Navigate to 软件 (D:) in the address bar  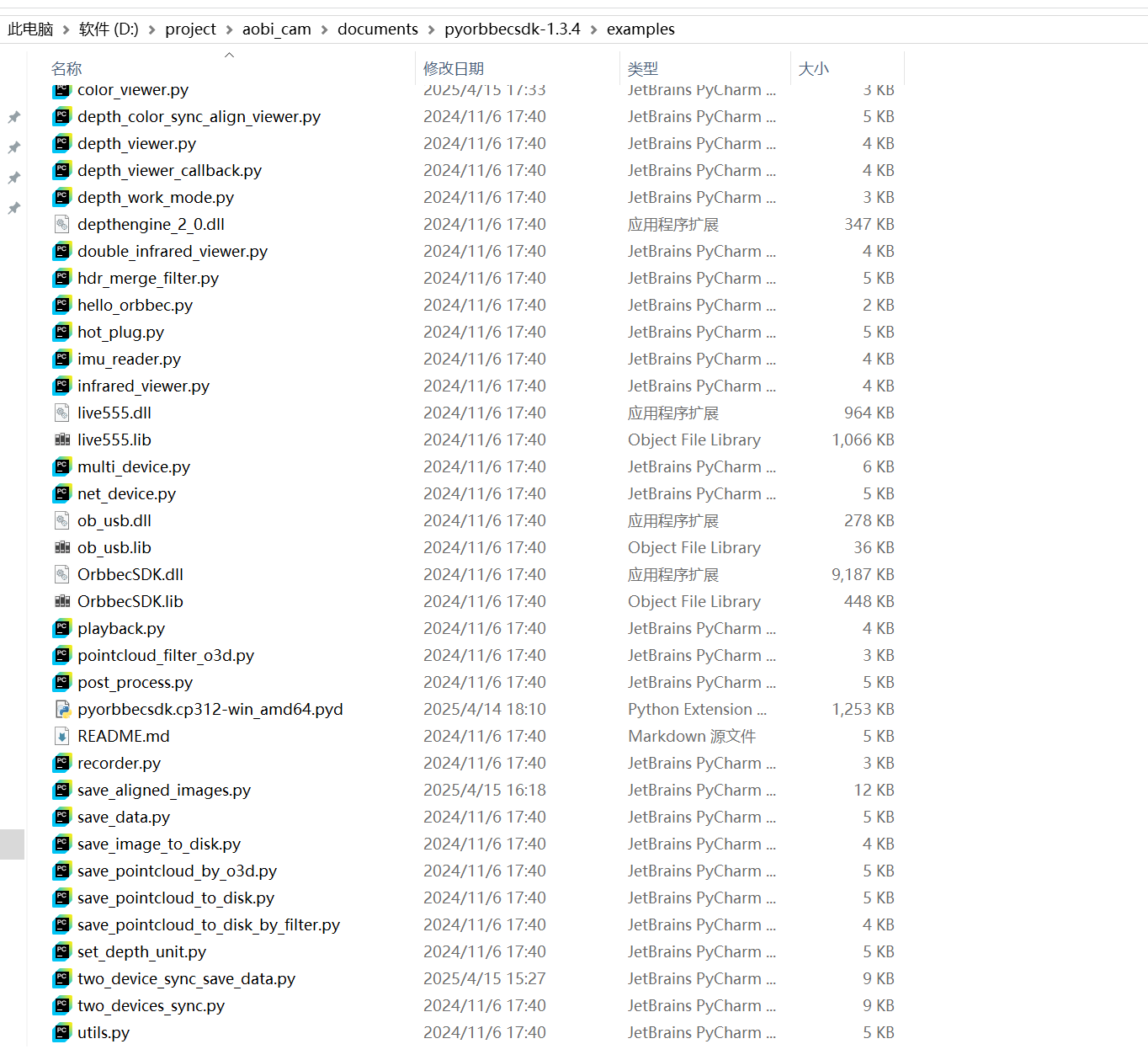click(x=109, y=29)
